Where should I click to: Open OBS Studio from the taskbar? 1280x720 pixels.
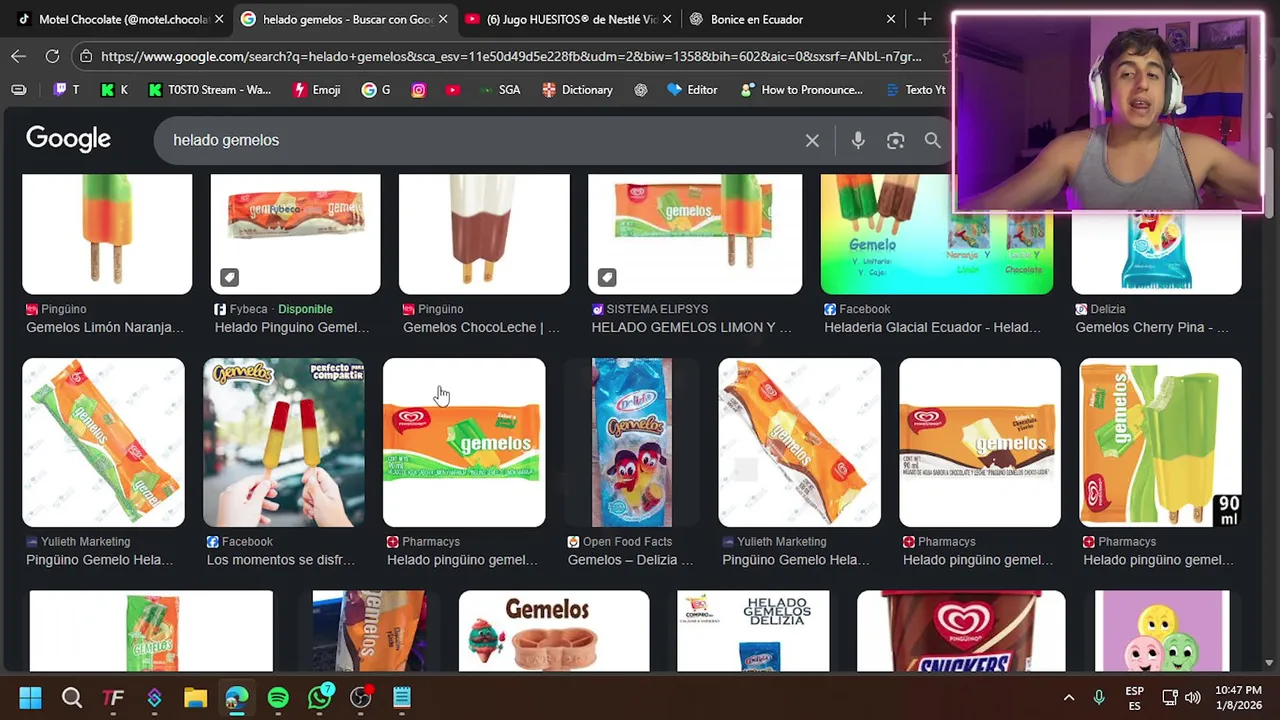pos(361,697)
